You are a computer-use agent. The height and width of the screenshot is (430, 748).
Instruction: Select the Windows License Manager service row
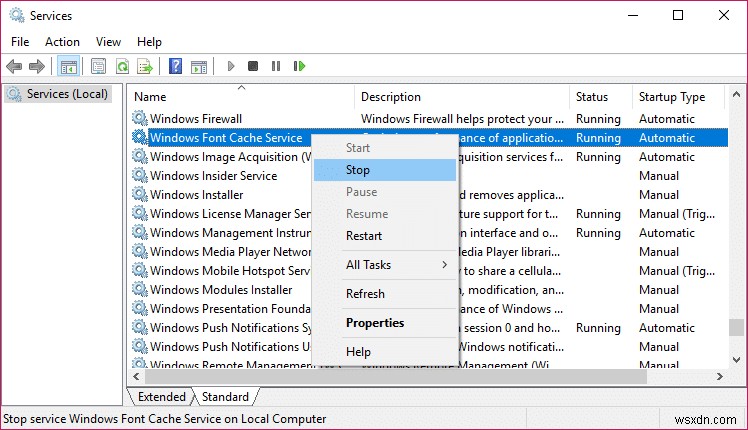coord(428,214)
